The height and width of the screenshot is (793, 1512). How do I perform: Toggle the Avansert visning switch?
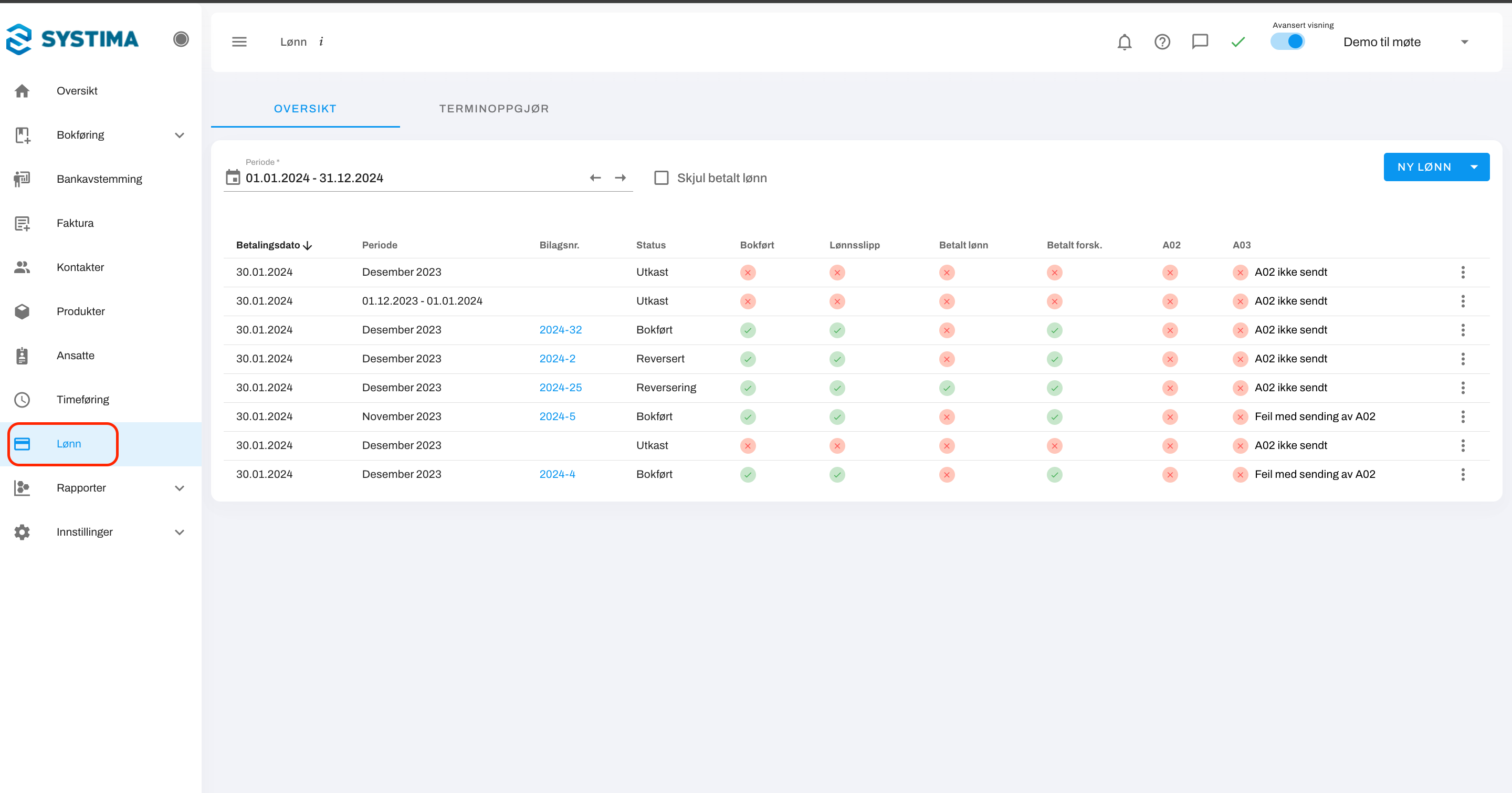tap(1287, 41)
